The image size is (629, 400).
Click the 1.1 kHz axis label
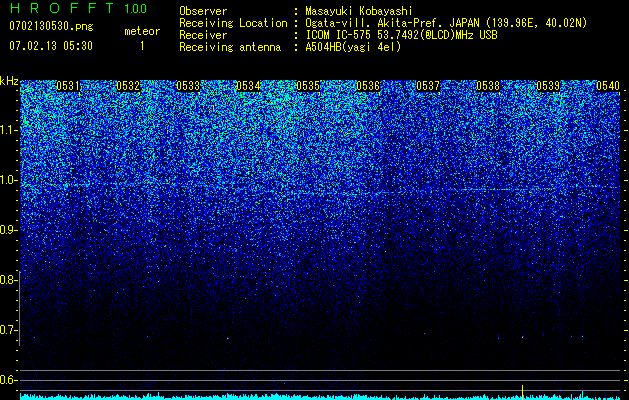pos(8,130)
